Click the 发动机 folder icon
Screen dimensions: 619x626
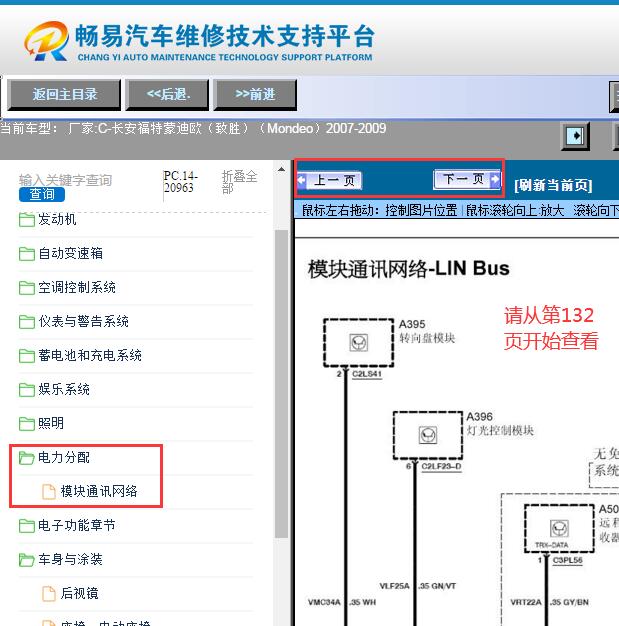pos(26,219)
